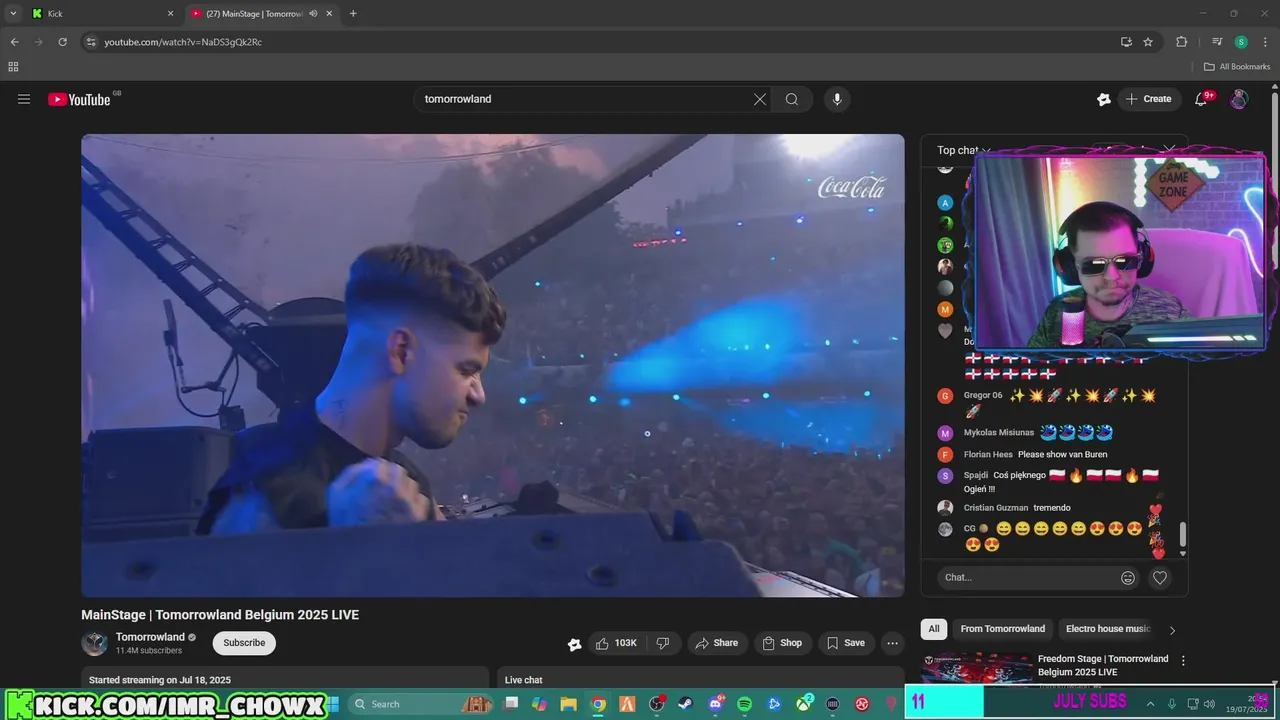Open options for Freedom Stage video
Viewport: 1280px width, 720px height.
click(x=1183, y=661)
